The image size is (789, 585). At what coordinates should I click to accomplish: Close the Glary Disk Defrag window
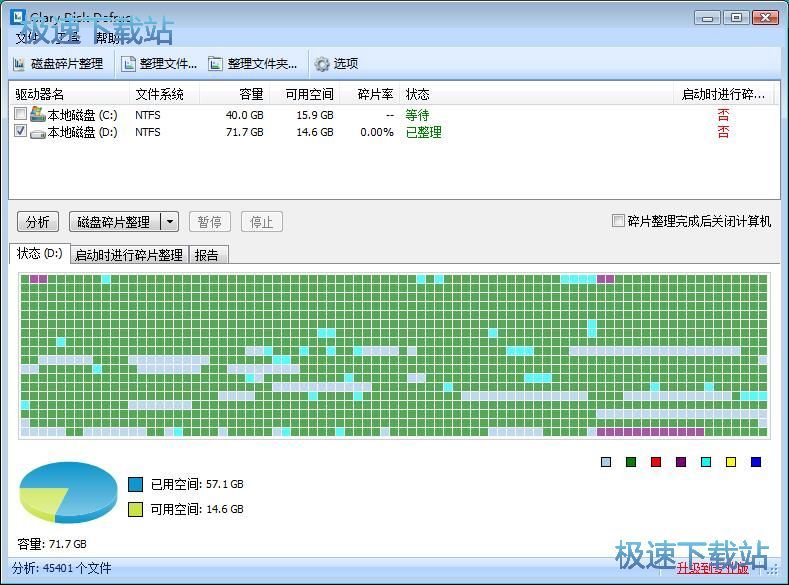pyautogui.click(x=765, y=18)
